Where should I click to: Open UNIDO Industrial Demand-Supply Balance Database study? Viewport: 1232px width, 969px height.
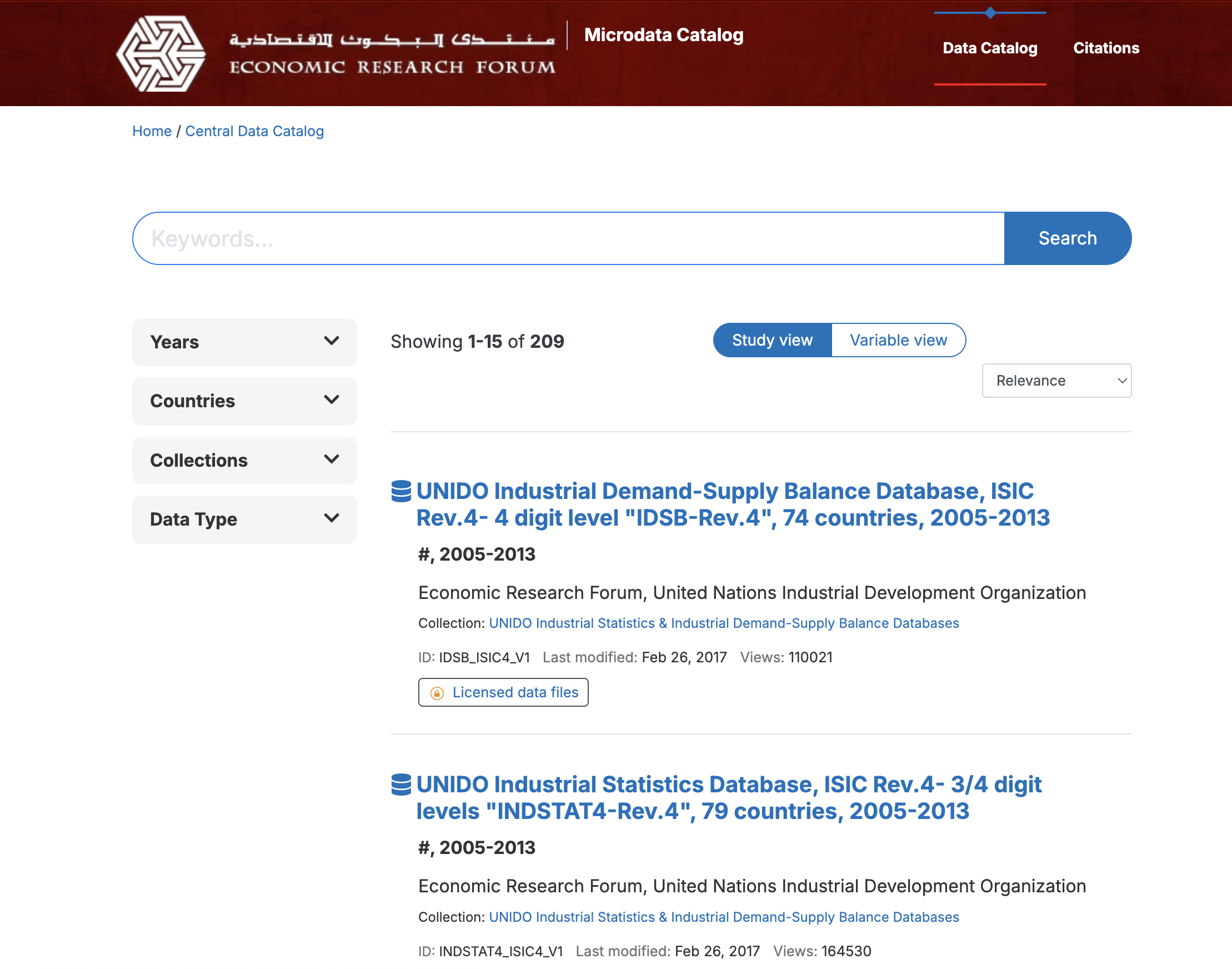click(x=733, y=505)
